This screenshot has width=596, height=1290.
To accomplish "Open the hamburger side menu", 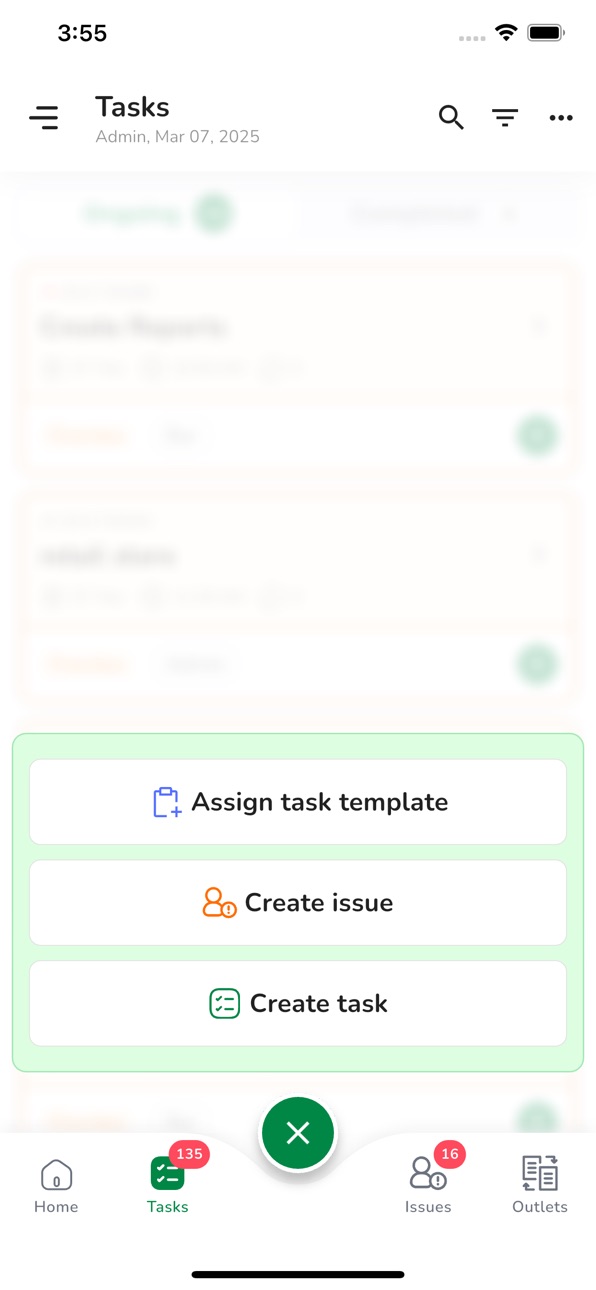I will coord(44,118).
